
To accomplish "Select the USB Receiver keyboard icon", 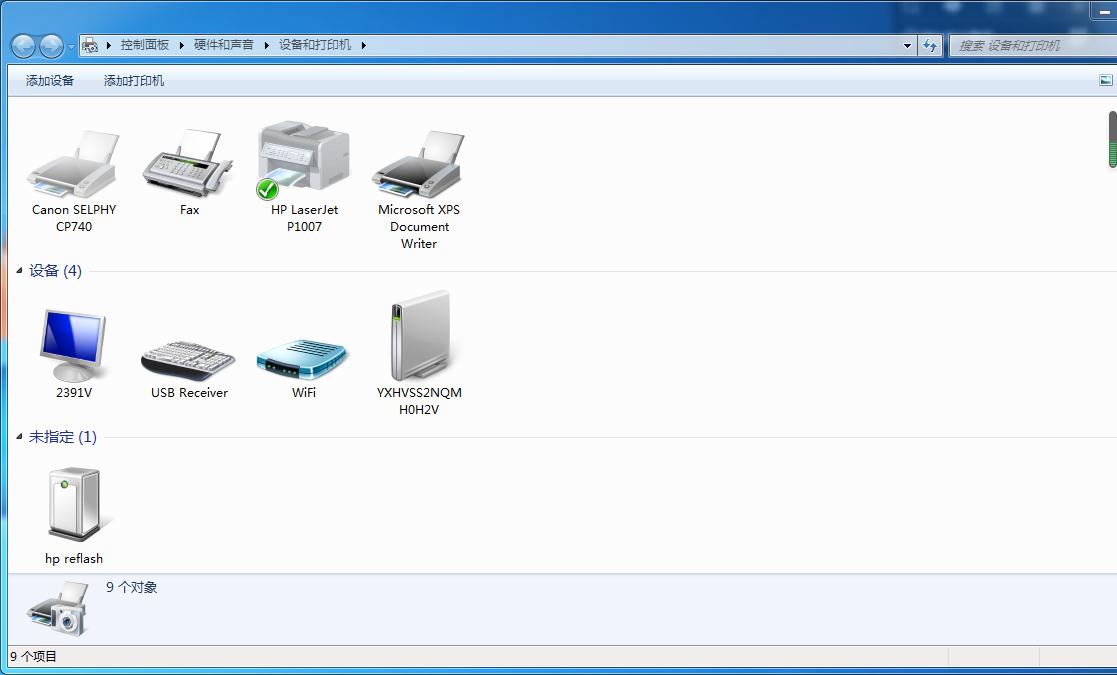I will (188, 360).
